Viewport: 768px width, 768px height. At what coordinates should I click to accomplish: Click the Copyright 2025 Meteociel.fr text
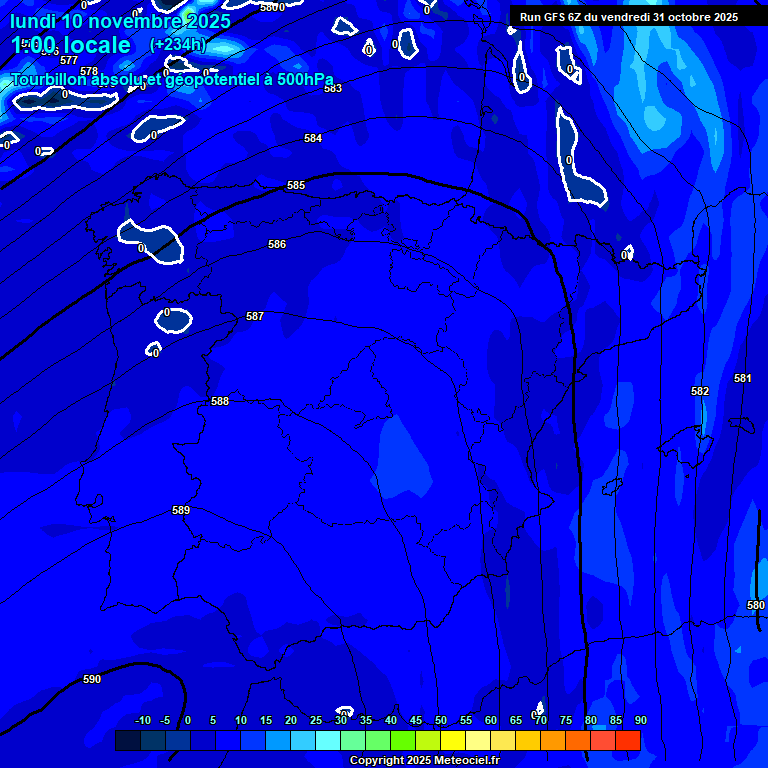pos(423,761)
